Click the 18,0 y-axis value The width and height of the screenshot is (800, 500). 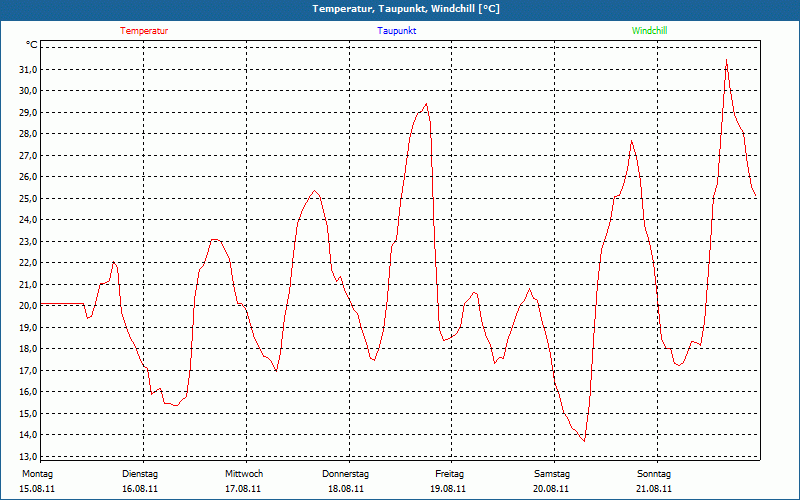tap(29, 349)
